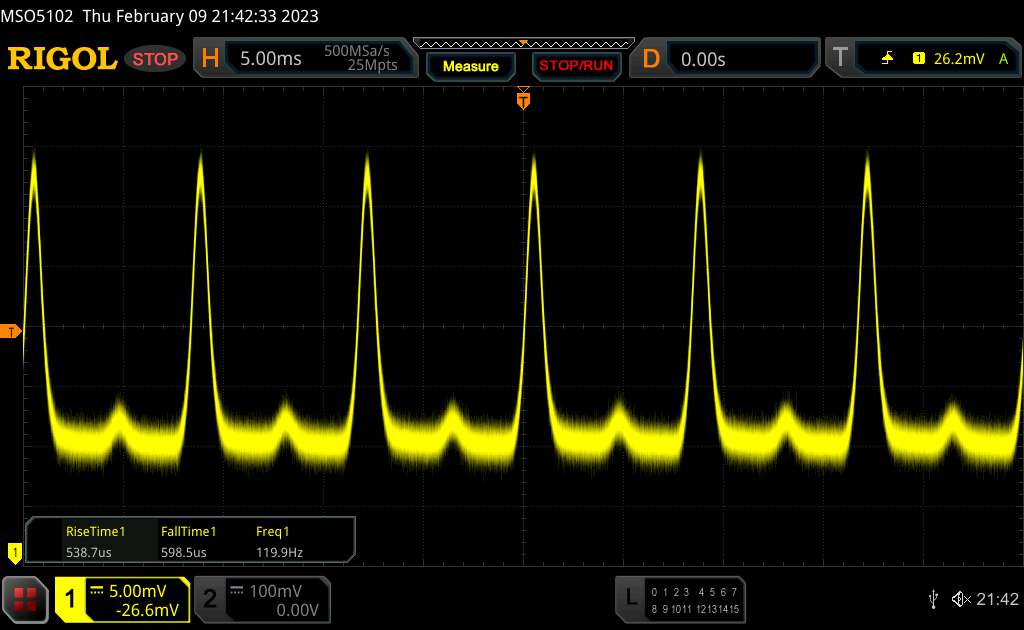Click the USB connection status icon

[x=933, y=598]
